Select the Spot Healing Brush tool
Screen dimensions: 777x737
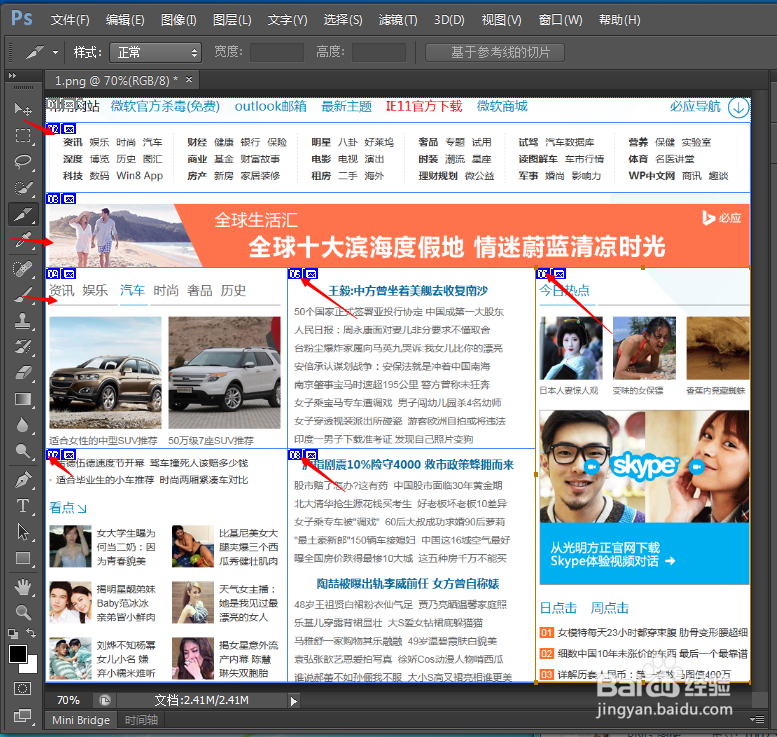23,268
